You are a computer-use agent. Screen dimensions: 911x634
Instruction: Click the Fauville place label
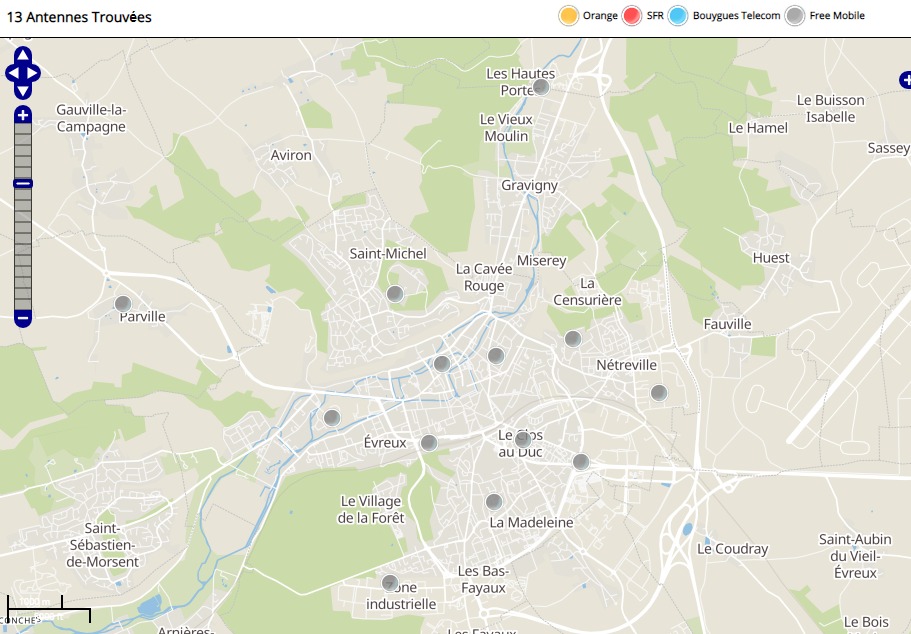pos(727,324)
